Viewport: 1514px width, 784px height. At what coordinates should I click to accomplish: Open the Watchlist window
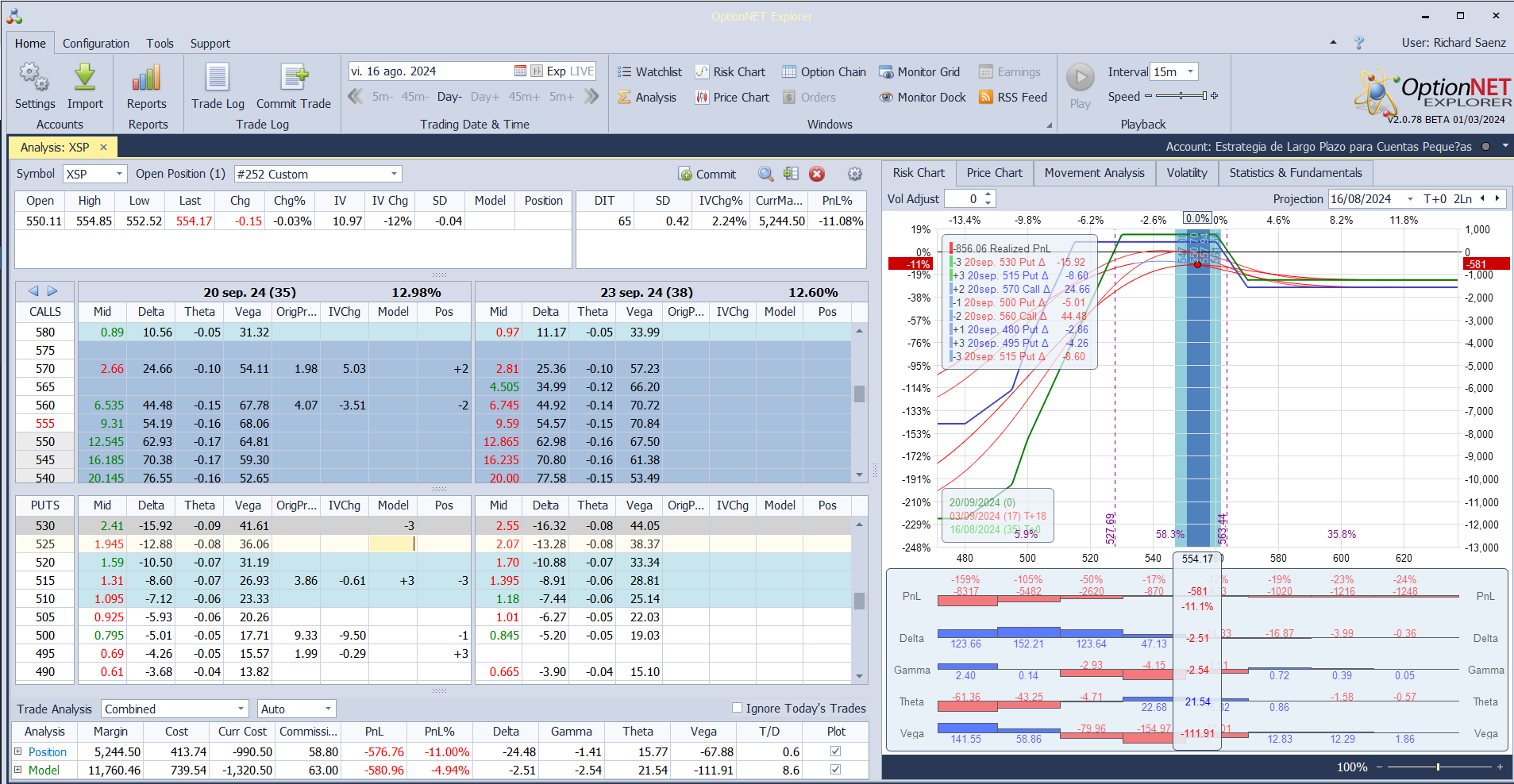(x=650, y=72)
